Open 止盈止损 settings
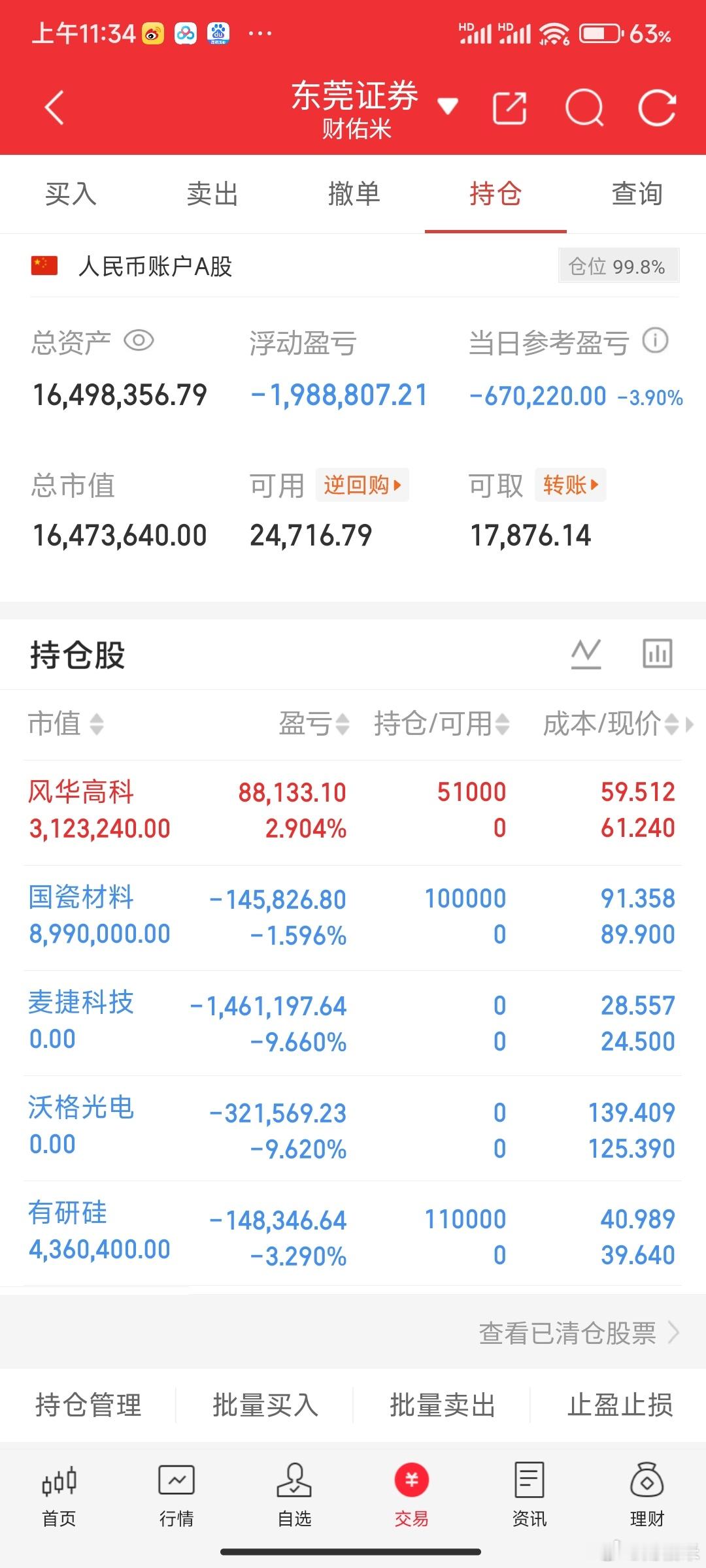Screen dimensions: 706x1568 620,1405
